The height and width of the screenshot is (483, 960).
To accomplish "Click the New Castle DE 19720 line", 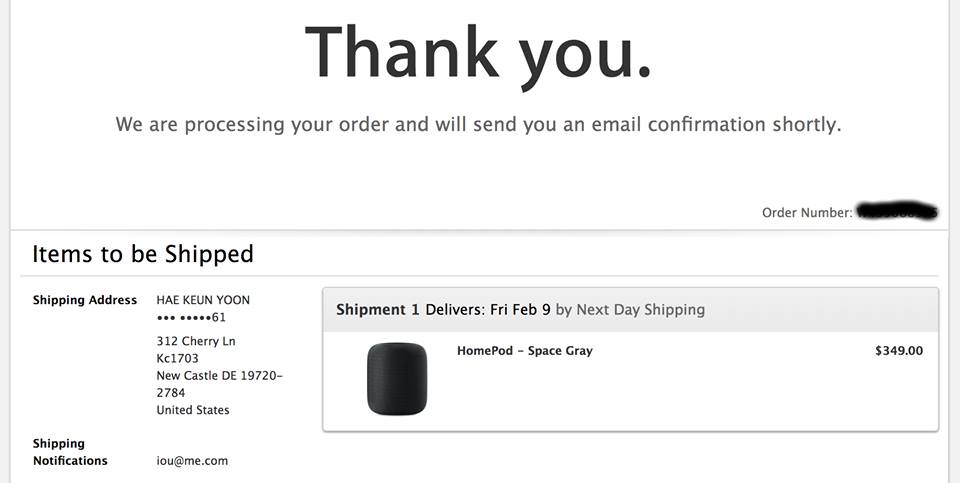I will click(220, 375).
